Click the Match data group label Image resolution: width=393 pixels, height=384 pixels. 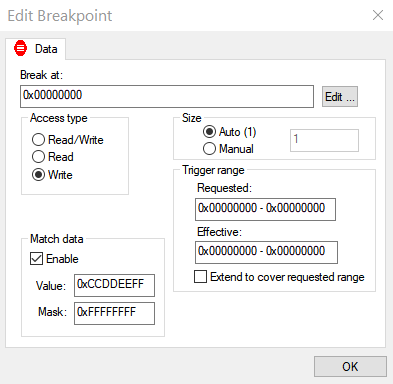(57, 239)
